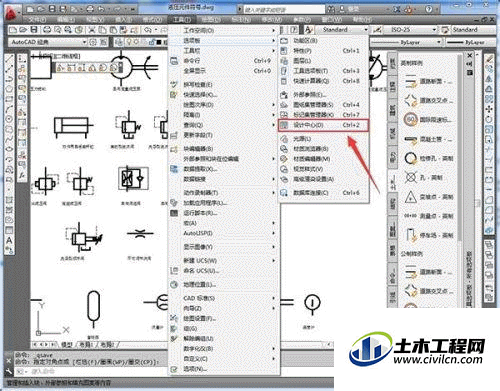Open the AutoCAD workspace dropdown

49,42
